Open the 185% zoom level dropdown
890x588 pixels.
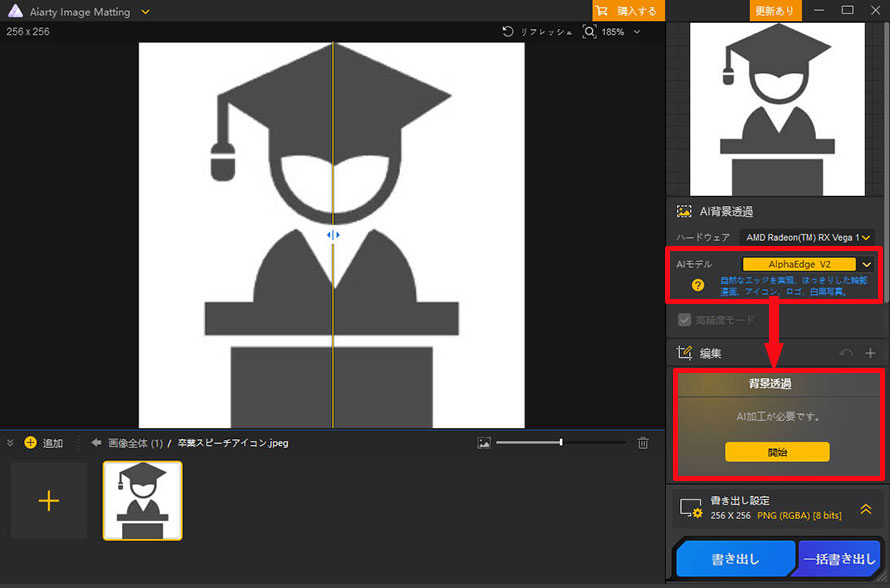pos(637,32)
